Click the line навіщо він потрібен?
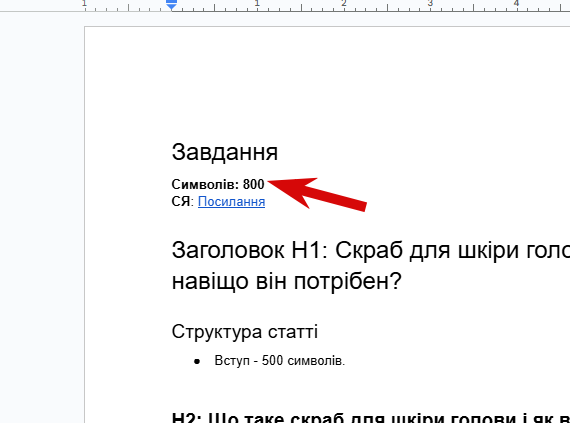Image resolution: width=570 pixels, height=423 pixels. [286, 281]
